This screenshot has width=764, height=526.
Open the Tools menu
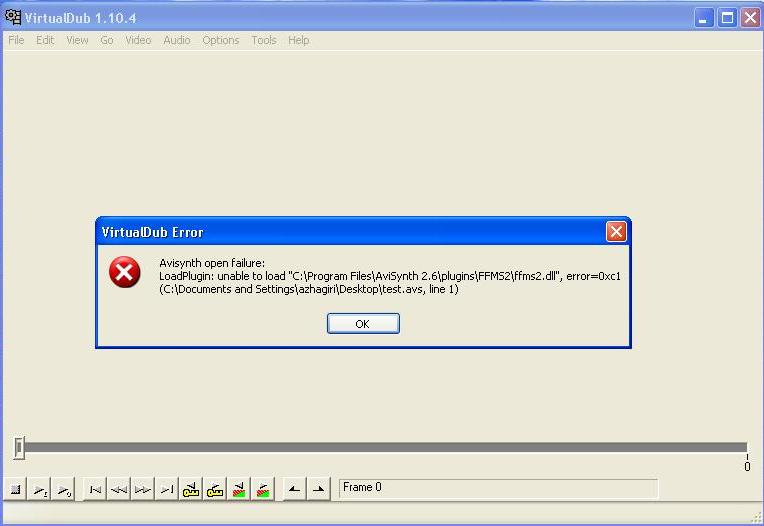[264, 40]
